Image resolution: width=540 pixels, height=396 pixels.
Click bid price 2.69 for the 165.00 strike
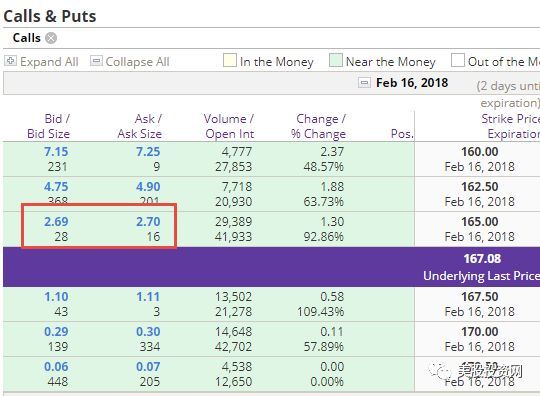point(56,221)
